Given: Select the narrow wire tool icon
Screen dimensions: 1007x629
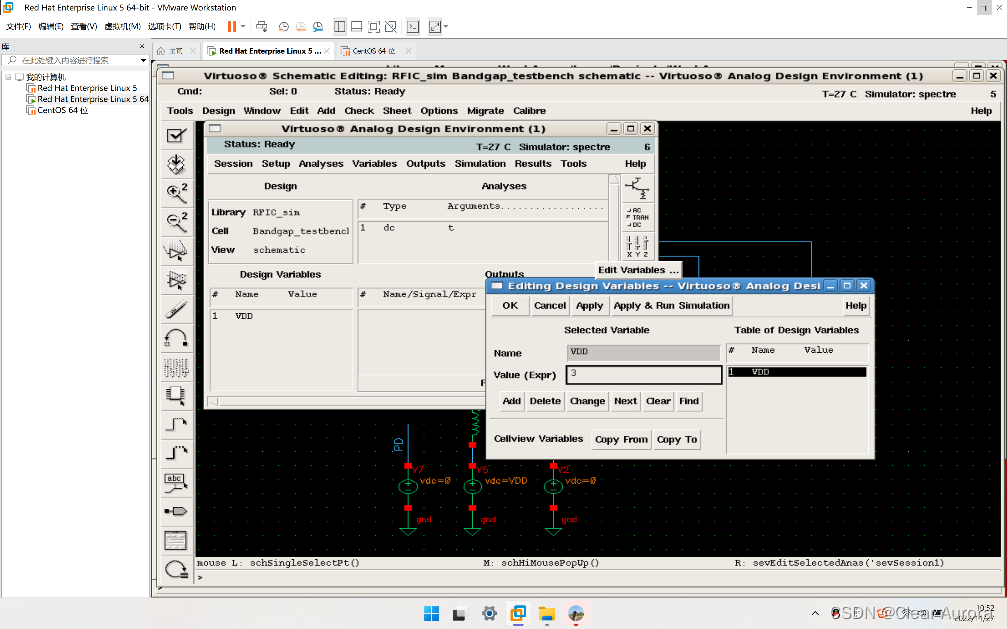Looking at the screenshot, I should pyautogui.click(x=176, y=424).
